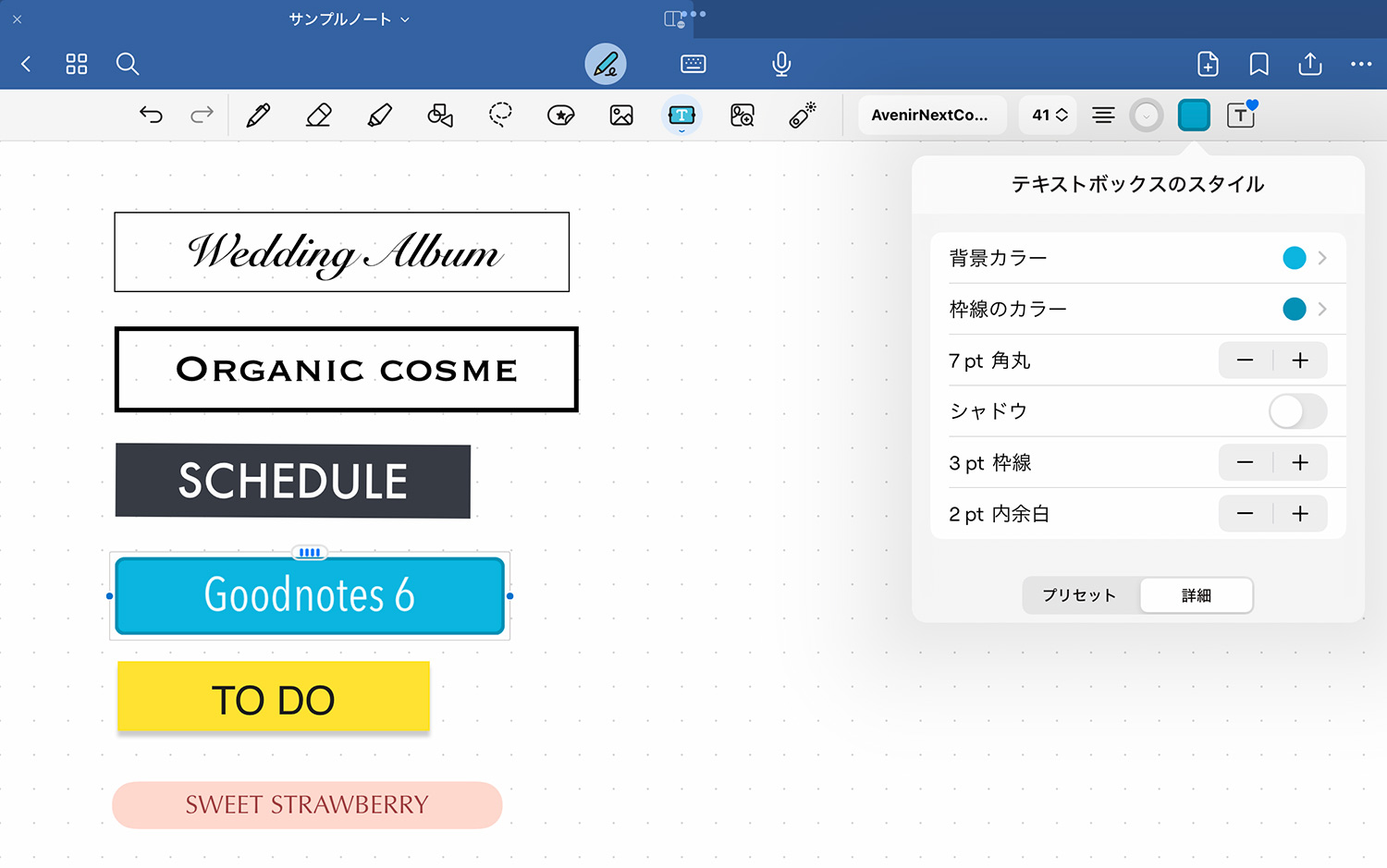The width and height of the screenshot is (1387, 868).
Task: Toggle the シャドウ shadow switch
Action: point(1297,411)
